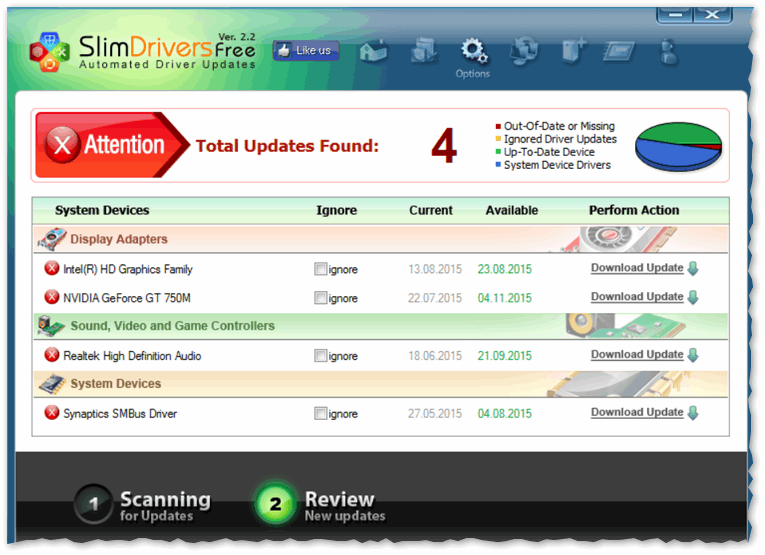Click the Display Adapters graphics card icon
765x555 pixels.
point(52,239)
